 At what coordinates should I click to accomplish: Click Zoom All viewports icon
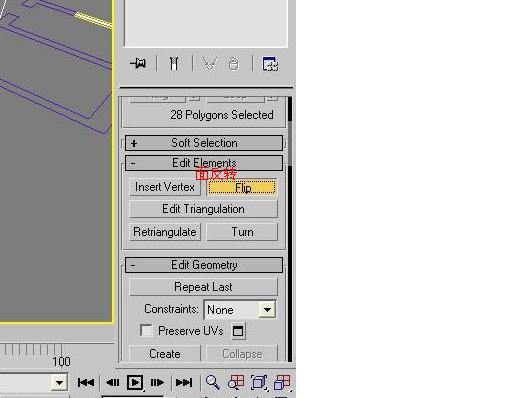[236, 382]
